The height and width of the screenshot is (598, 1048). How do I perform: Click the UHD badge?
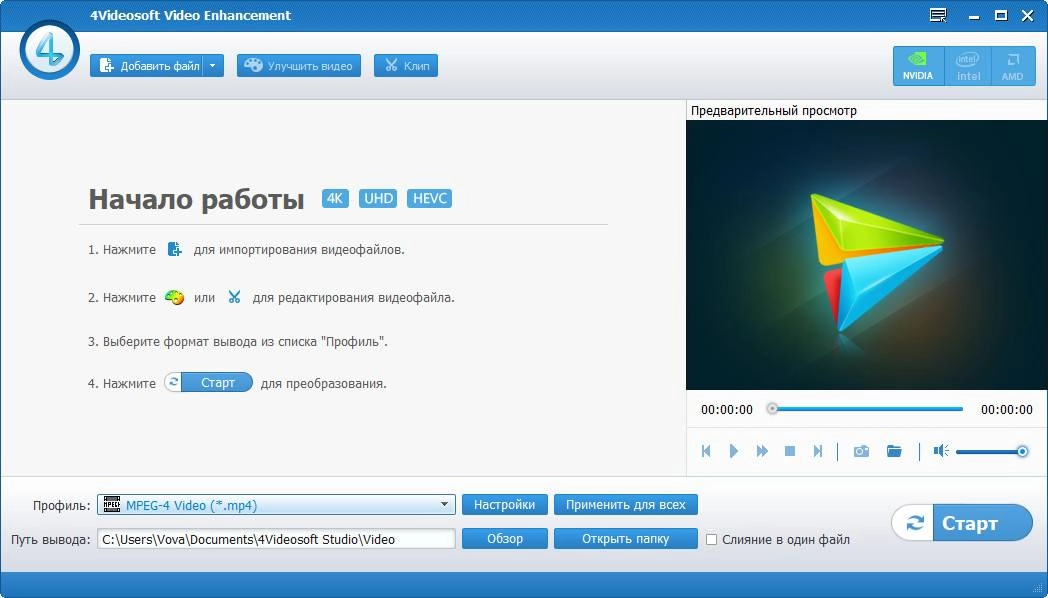[378, 198]
